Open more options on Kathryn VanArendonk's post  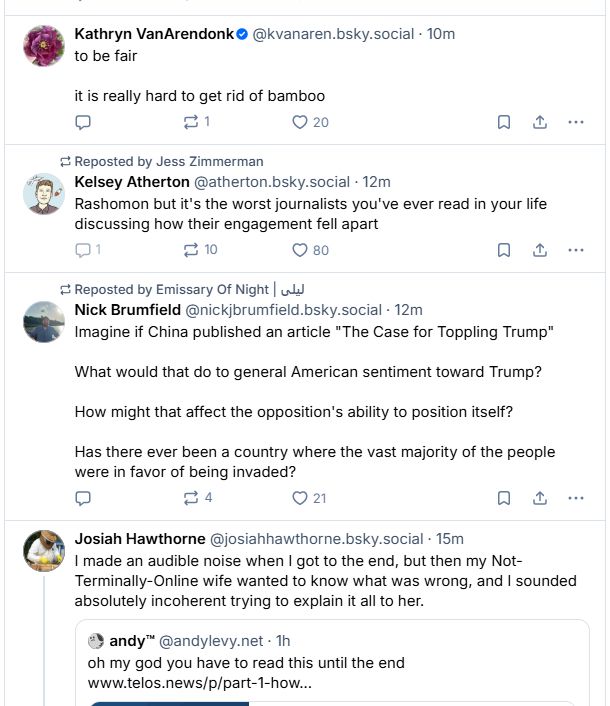coord(575,122)
